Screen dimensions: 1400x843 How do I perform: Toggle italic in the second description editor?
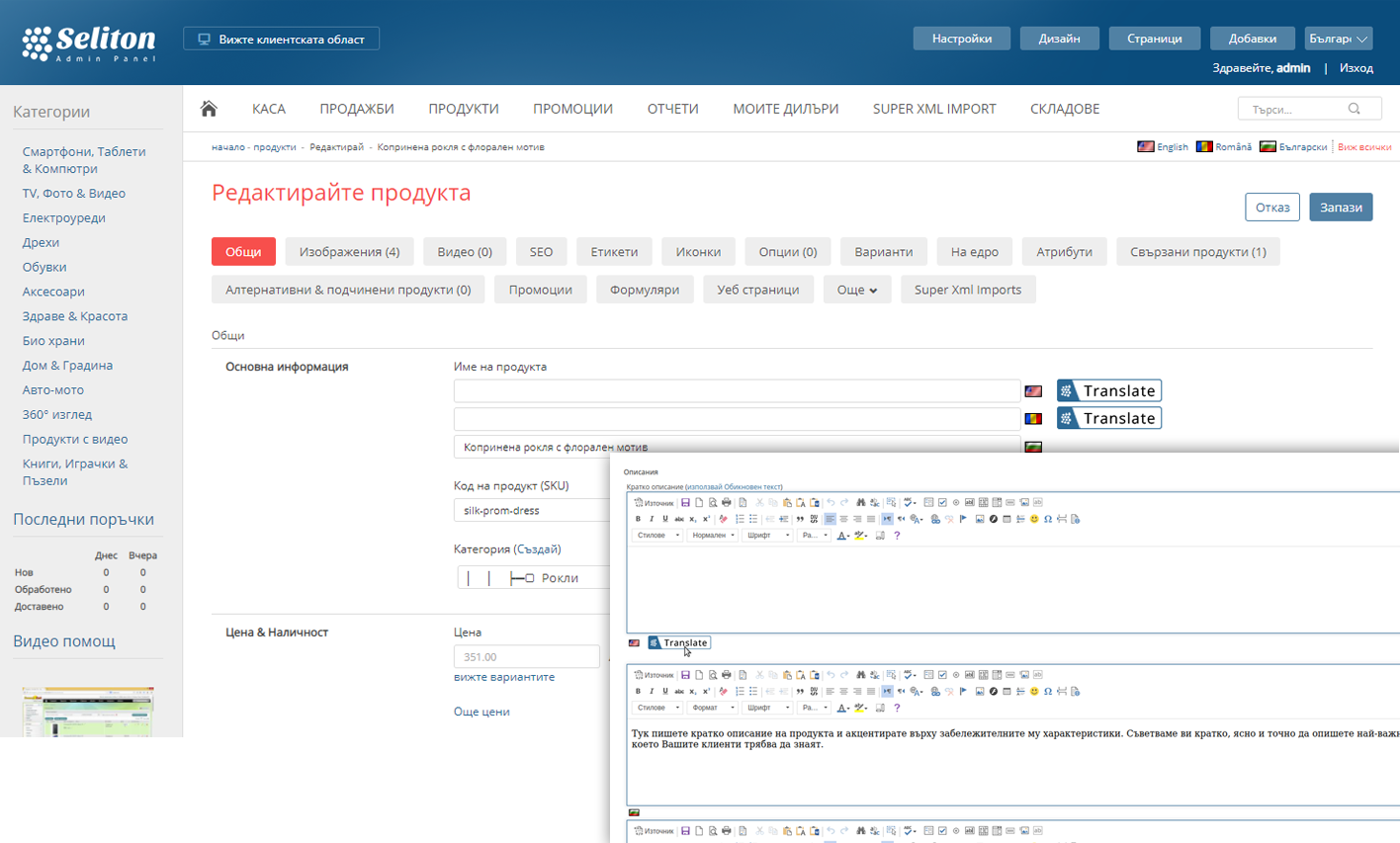(652, 692)
